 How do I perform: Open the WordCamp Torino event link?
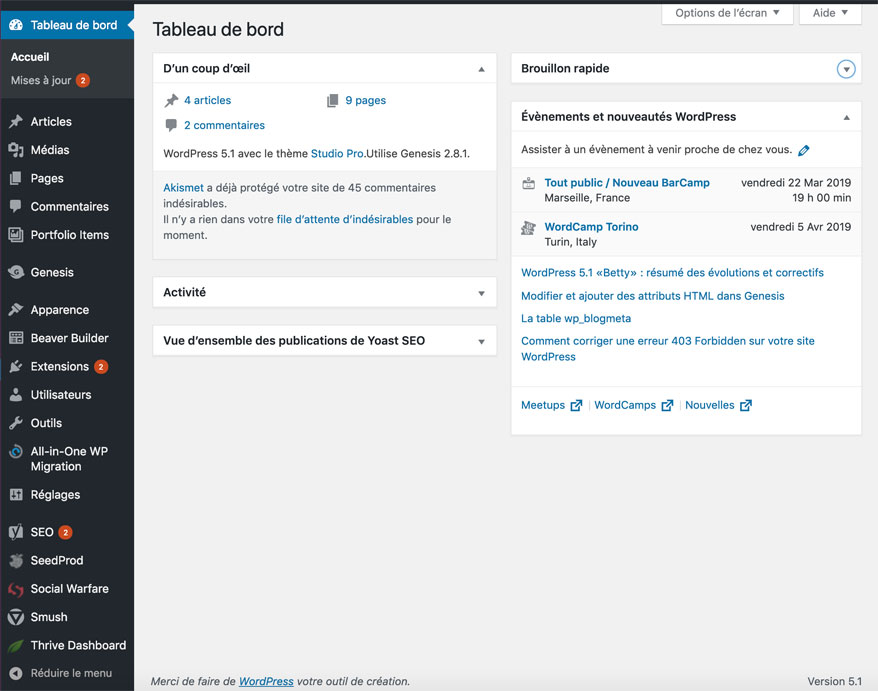pyautogui.click(x=591, y=227)
